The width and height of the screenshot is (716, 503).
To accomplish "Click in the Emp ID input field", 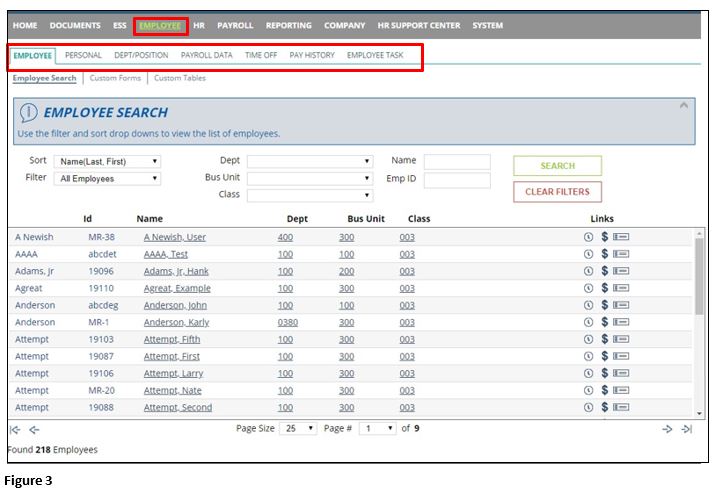I will (457, 180).
